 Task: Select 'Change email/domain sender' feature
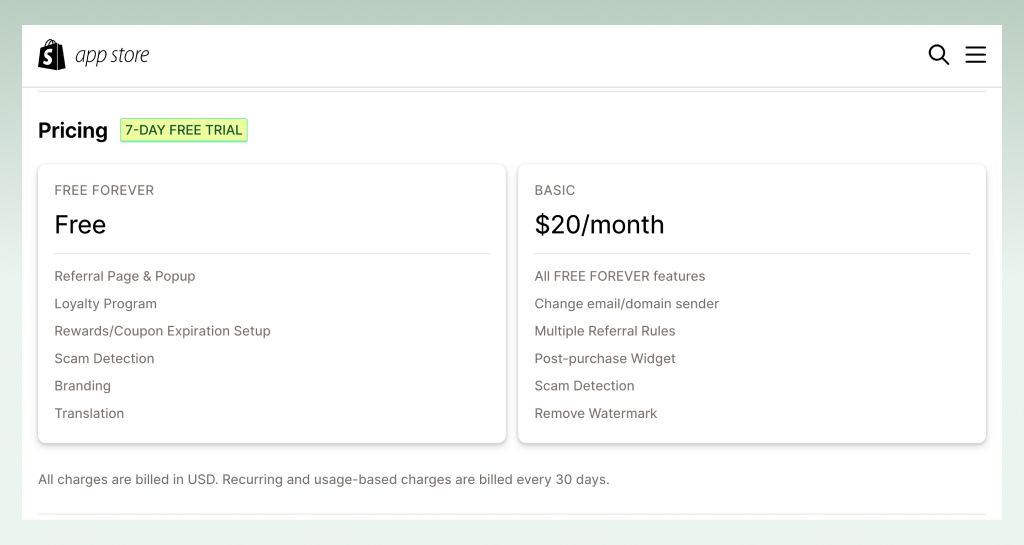[x=626, y=304]
